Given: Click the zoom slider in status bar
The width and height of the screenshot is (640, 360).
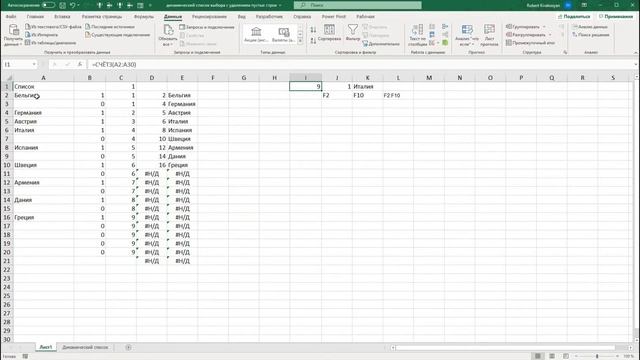Looking at the screenshot, I should (597, 356).
